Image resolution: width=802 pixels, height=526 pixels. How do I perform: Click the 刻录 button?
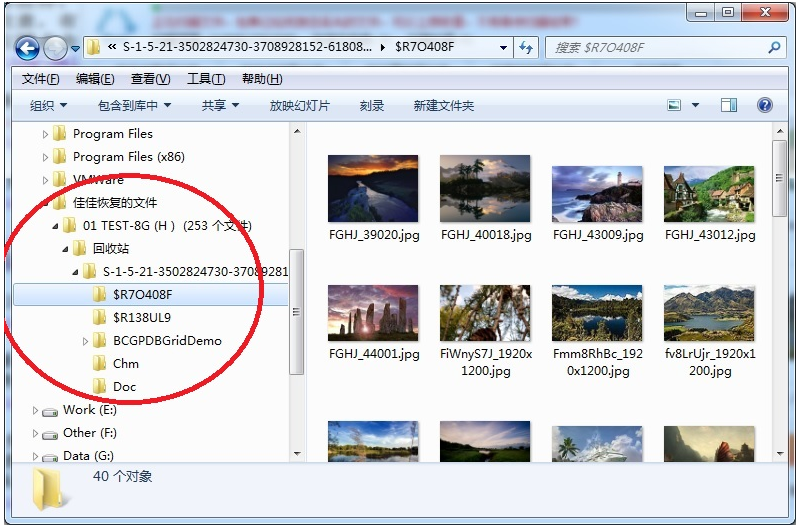point(371,105)
